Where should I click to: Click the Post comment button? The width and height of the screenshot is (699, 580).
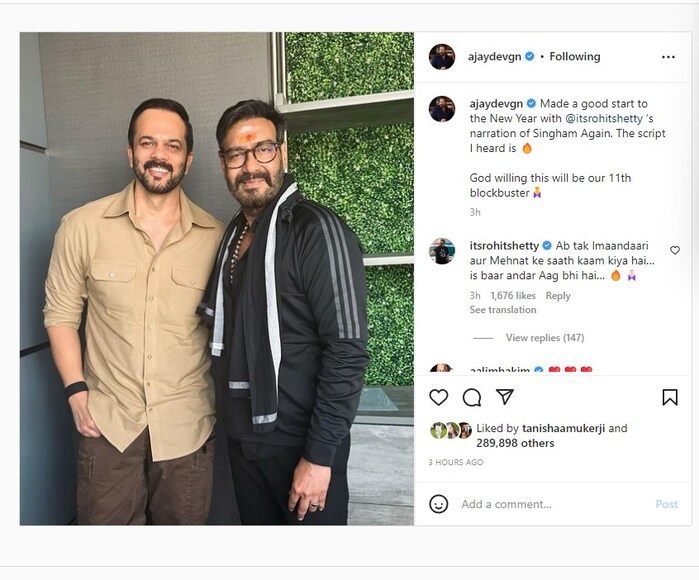point(666,504)
